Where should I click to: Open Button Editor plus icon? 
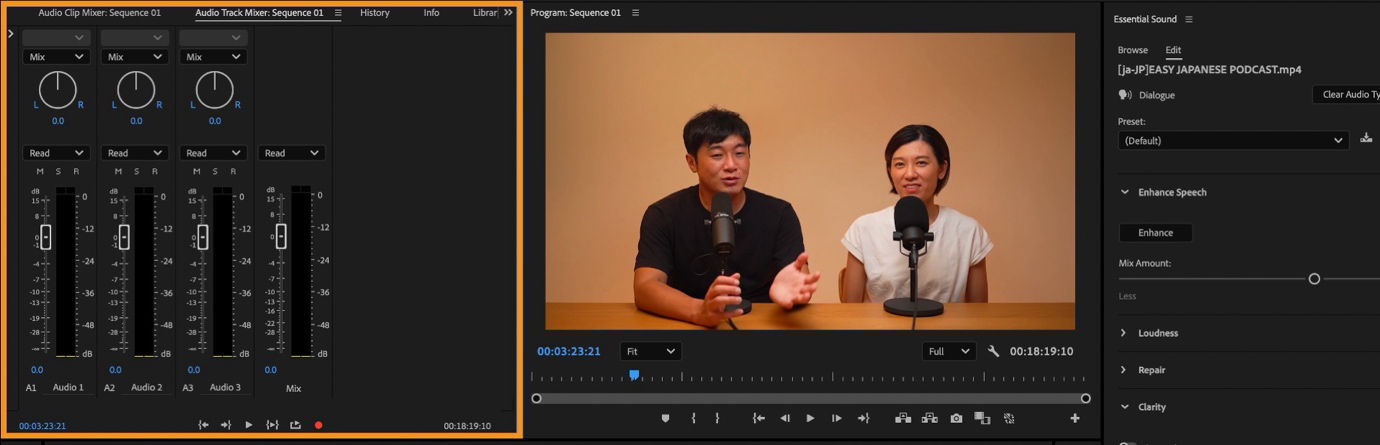1075,418
